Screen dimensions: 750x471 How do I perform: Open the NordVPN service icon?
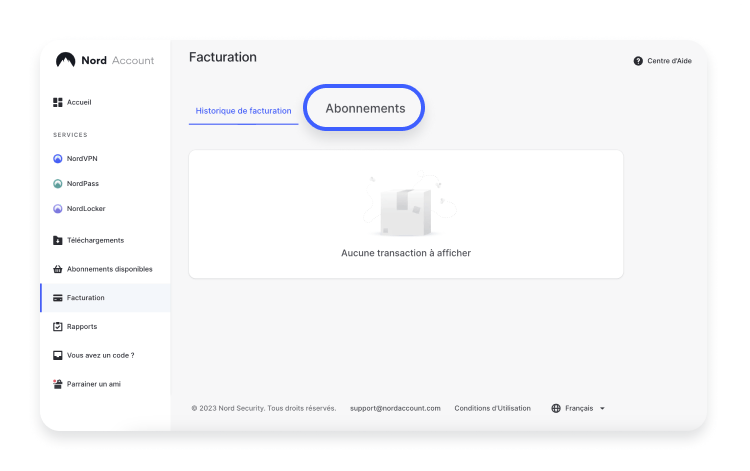58,159
